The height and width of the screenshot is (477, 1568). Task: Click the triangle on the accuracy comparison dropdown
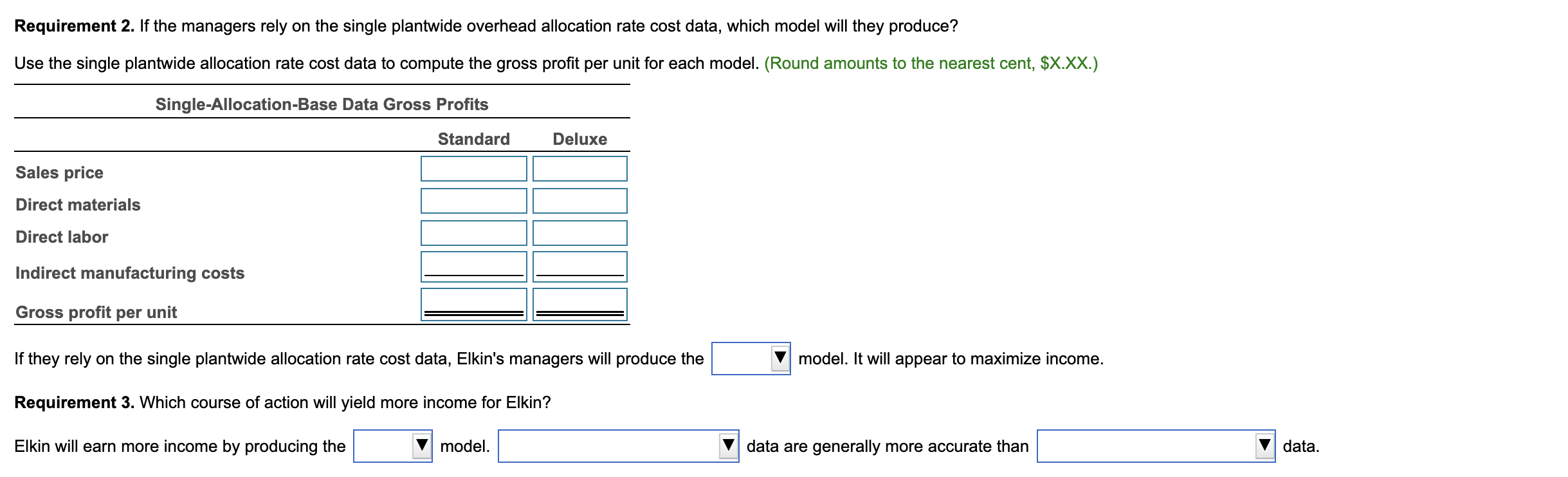tap(730, 444)
